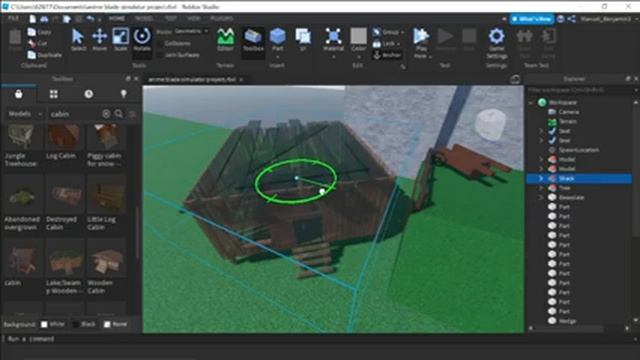Open Toolbox Creations tab (bulb icon)
640x360 pixels.
(x=123, y=94)
